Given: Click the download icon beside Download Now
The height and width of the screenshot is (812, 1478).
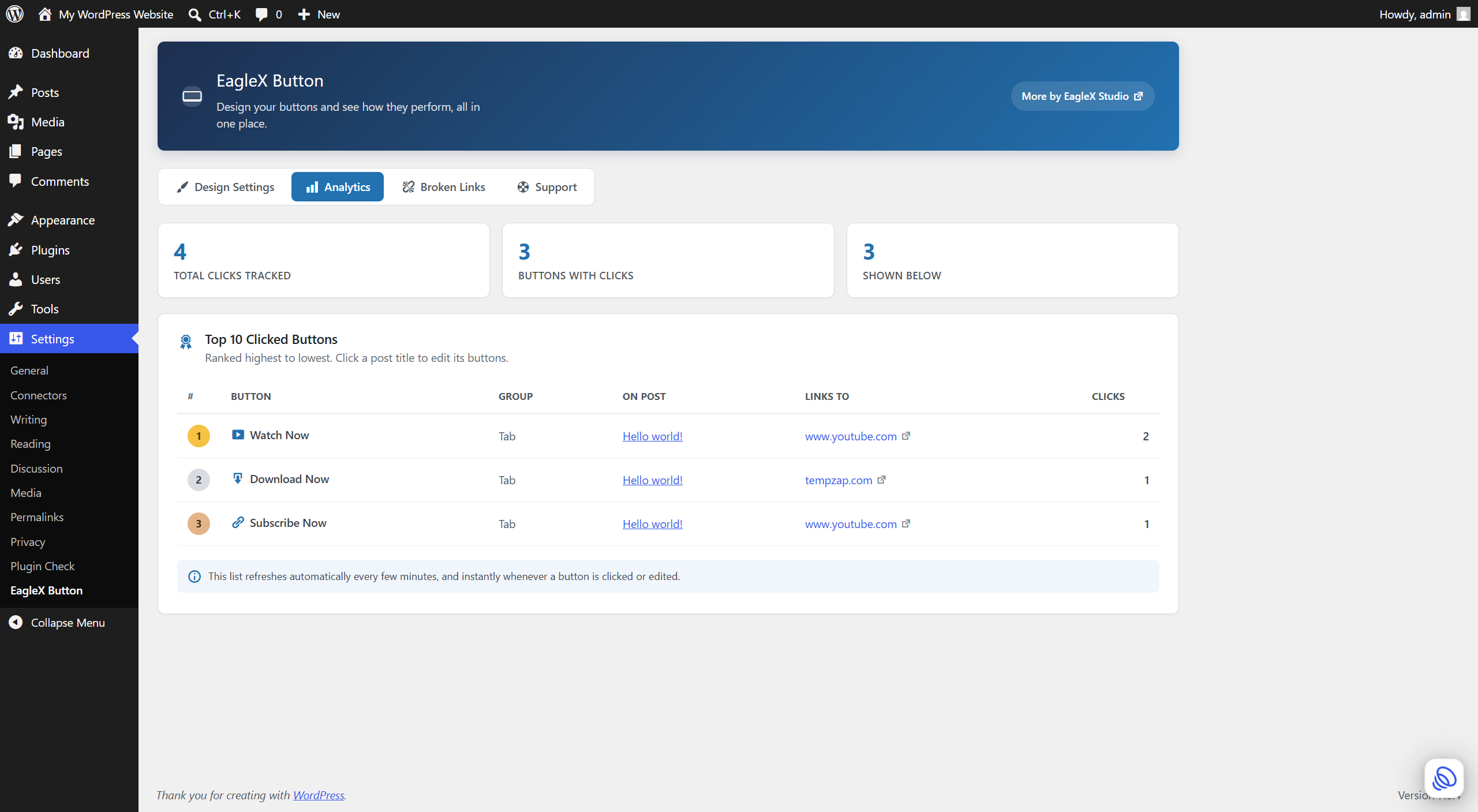Looking at the screenshot, I should coord(238,478).
